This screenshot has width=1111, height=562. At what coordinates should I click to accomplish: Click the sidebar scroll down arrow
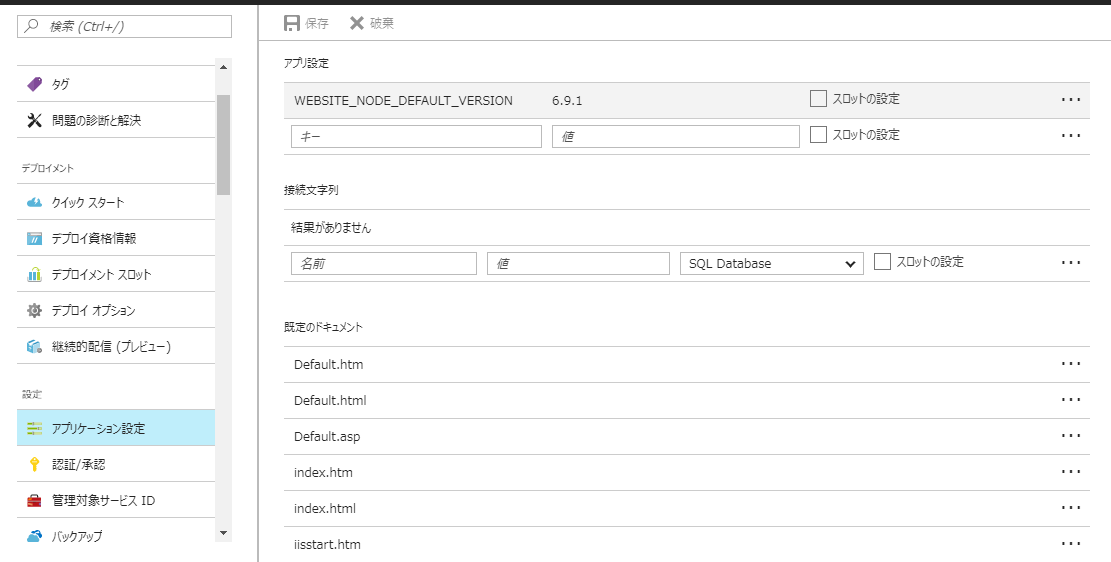coord(224,532)
